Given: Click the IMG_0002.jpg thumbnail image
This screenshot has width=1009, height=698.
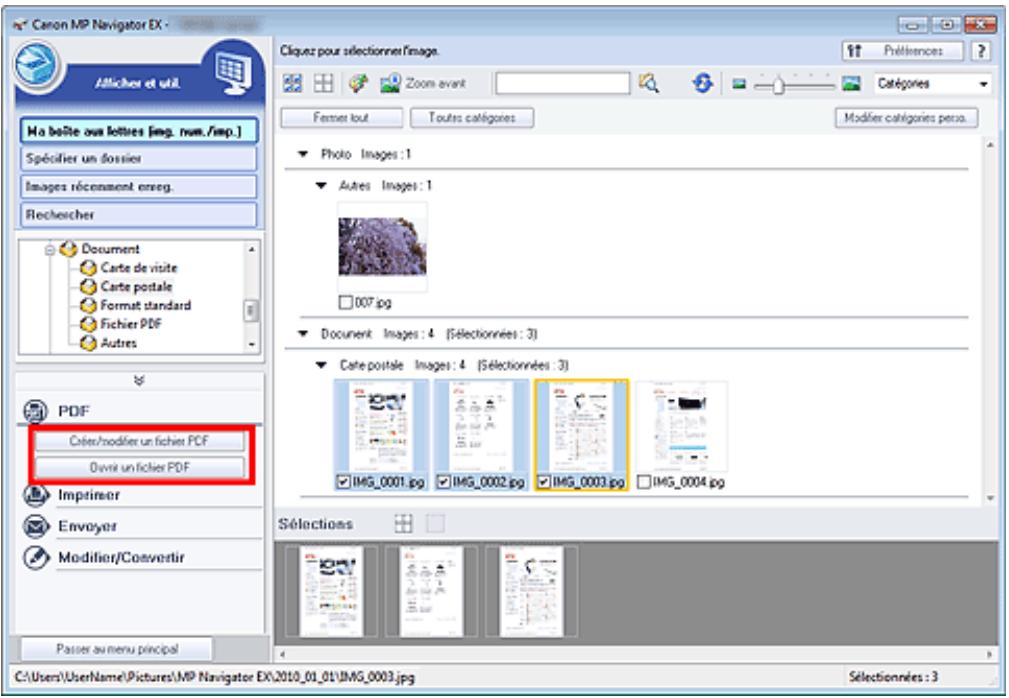Looking at the screenshot, I should [481, 427].
